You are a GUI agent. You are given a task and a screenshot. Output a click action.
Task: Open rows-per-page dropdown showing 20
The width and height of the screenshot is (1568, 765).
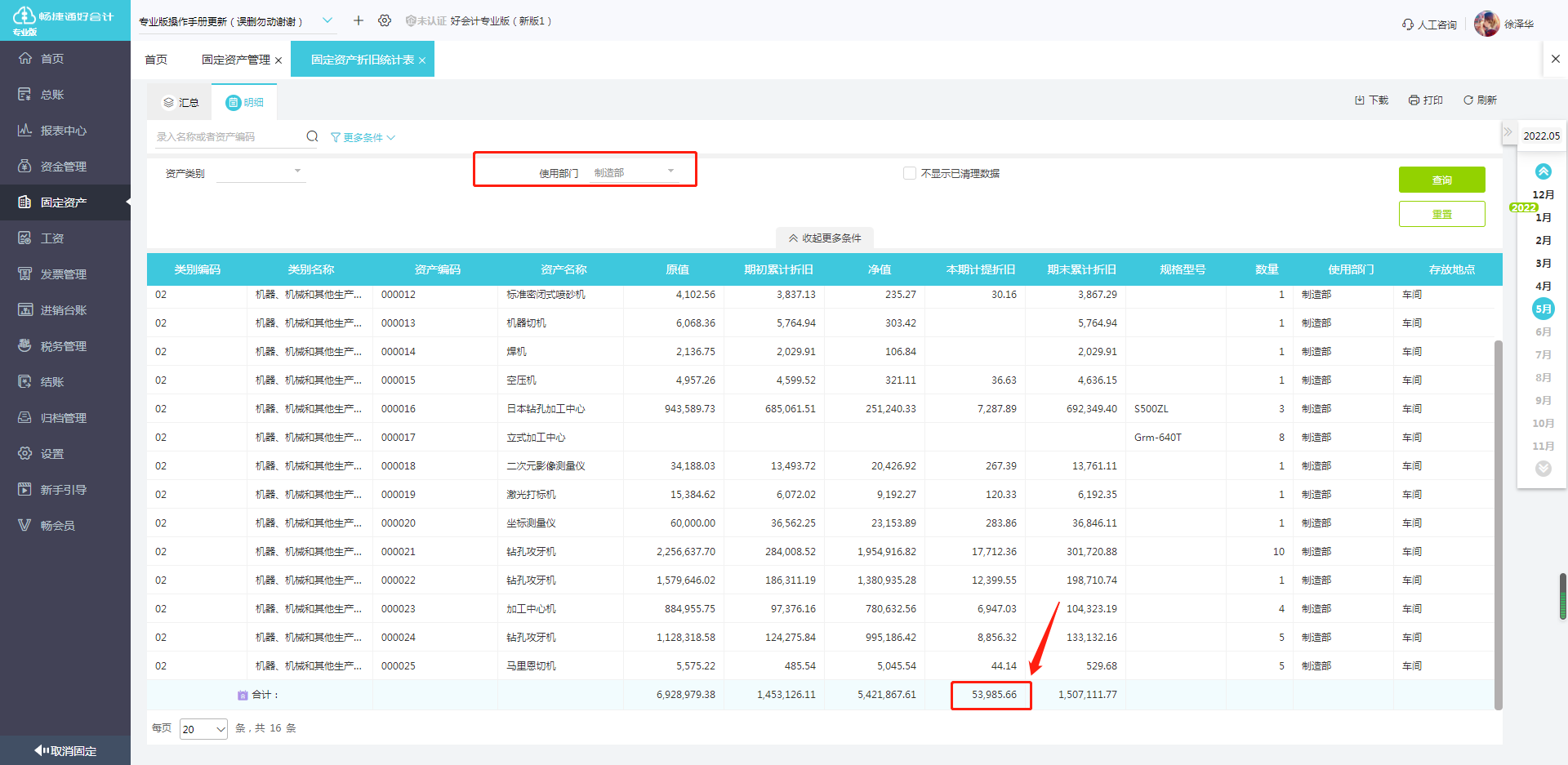click(x=203, y=729)
